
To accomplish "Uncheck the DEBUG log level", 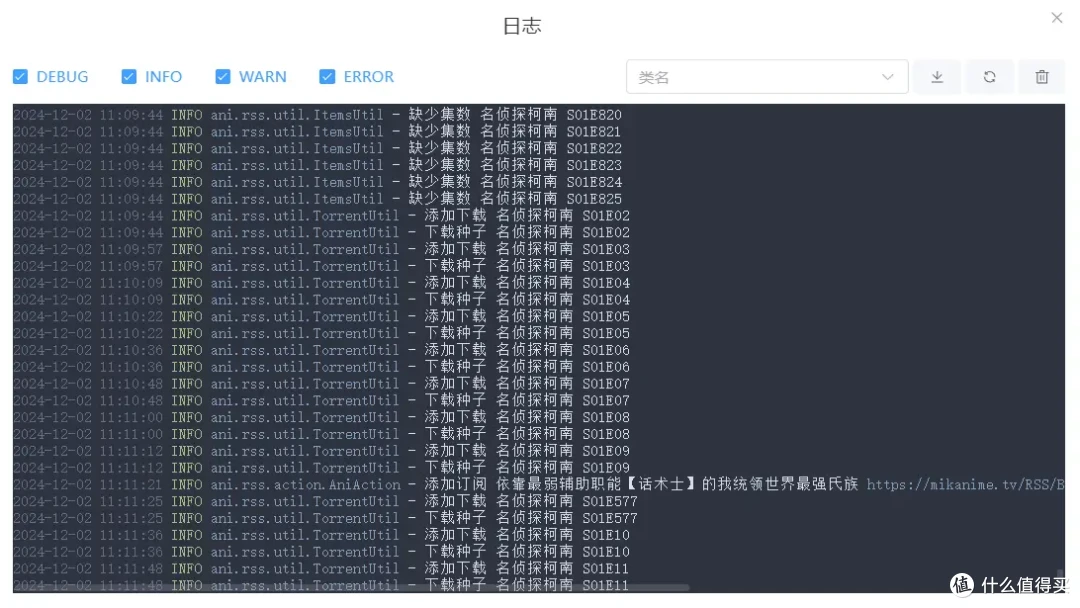I will coord(21,76).
